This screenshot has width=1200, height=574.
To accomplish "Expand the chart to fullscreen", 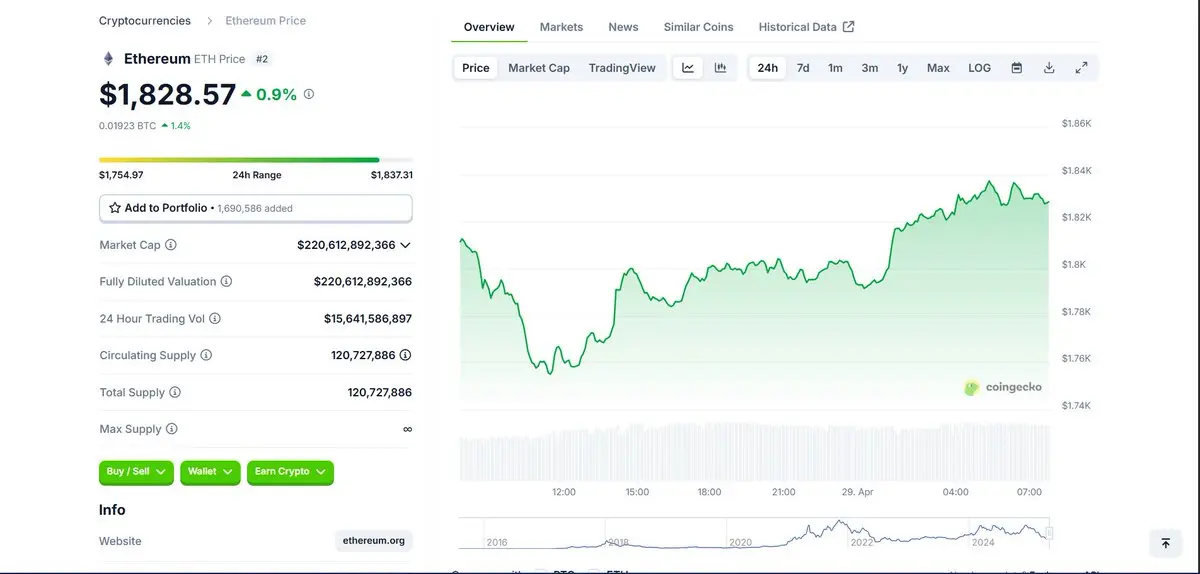I will point(1081,68).
